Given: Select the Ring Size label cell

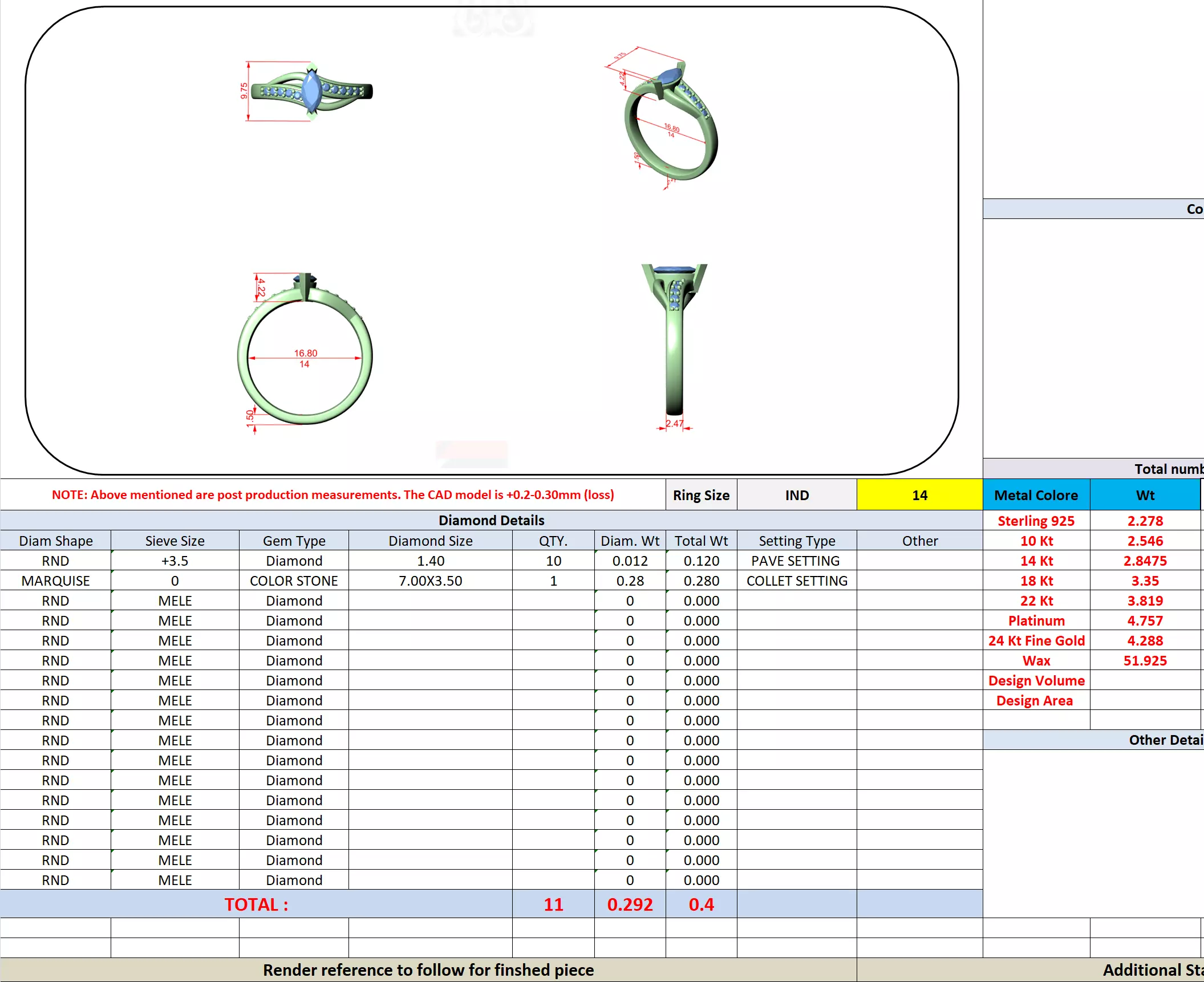Looking at the screenshot, I should coord(700,495).
